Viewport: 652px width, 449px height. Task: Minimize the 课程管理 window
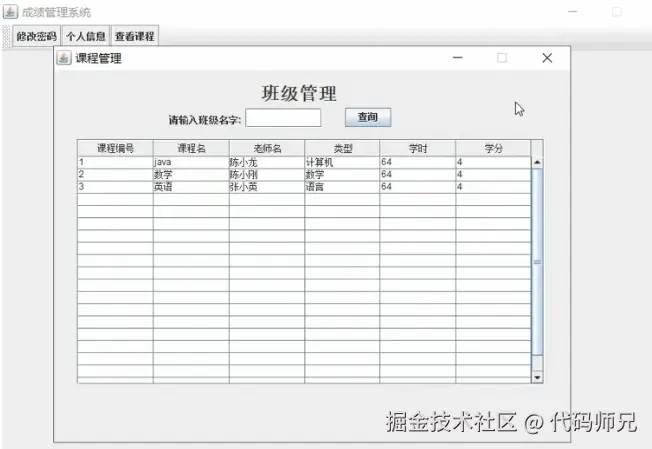pyautogui.click(x=458, y=58)
